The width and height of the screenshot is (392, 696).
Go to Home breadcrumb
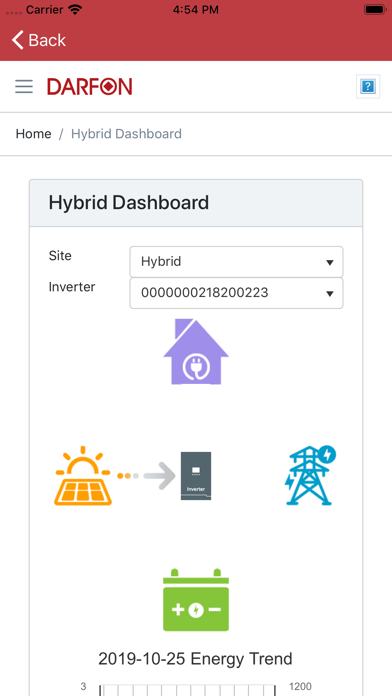tap(33, 134)
